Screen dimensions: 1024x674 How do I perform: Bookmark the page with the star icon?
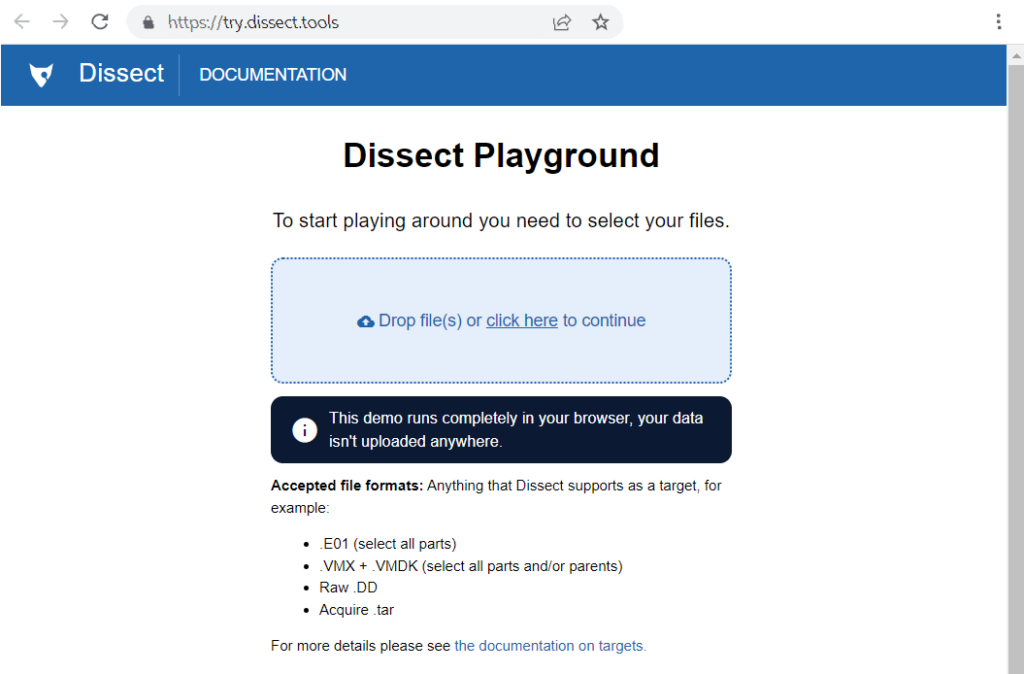tap(601, 21)
